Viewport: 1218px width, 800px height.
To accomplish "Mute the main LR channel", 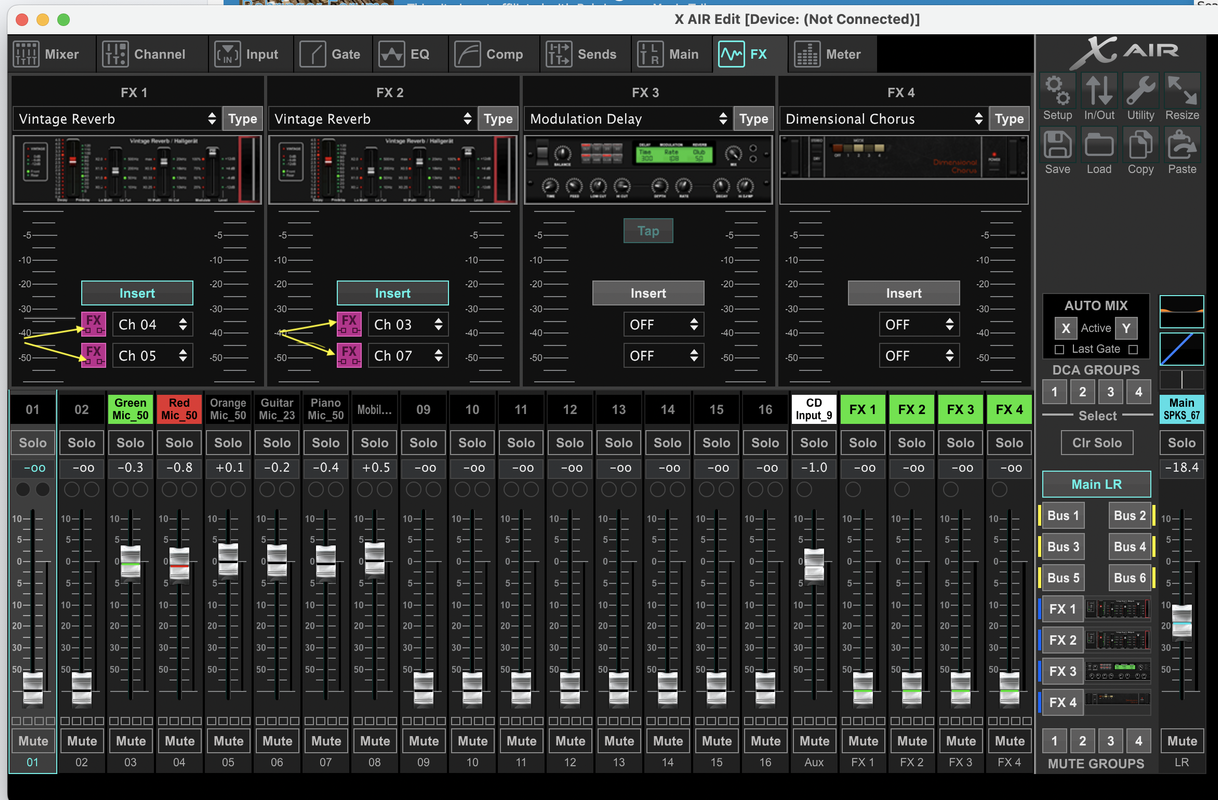I will click(x=1182, y=741).
